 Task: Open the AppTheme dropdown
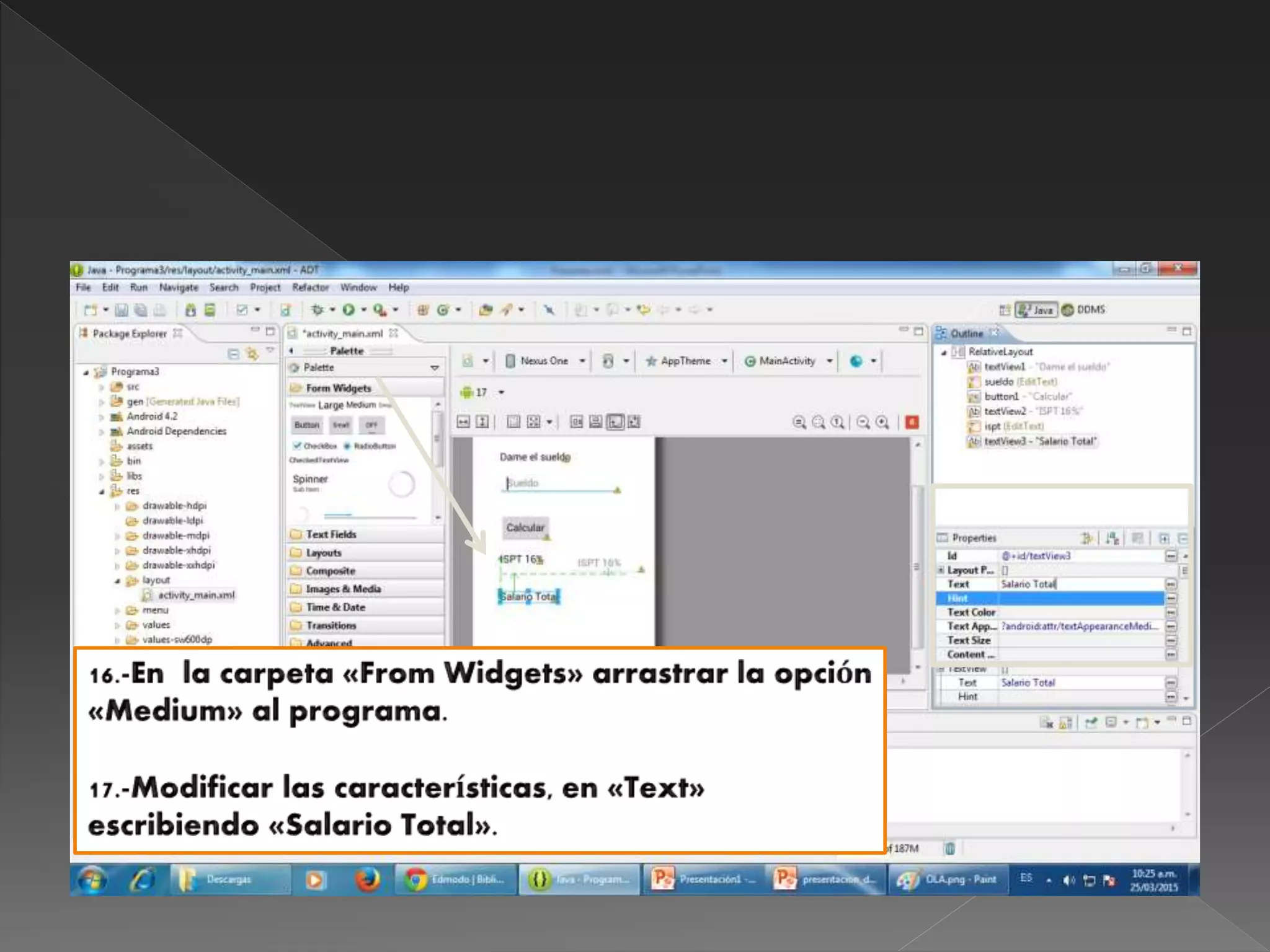(724, 361)
